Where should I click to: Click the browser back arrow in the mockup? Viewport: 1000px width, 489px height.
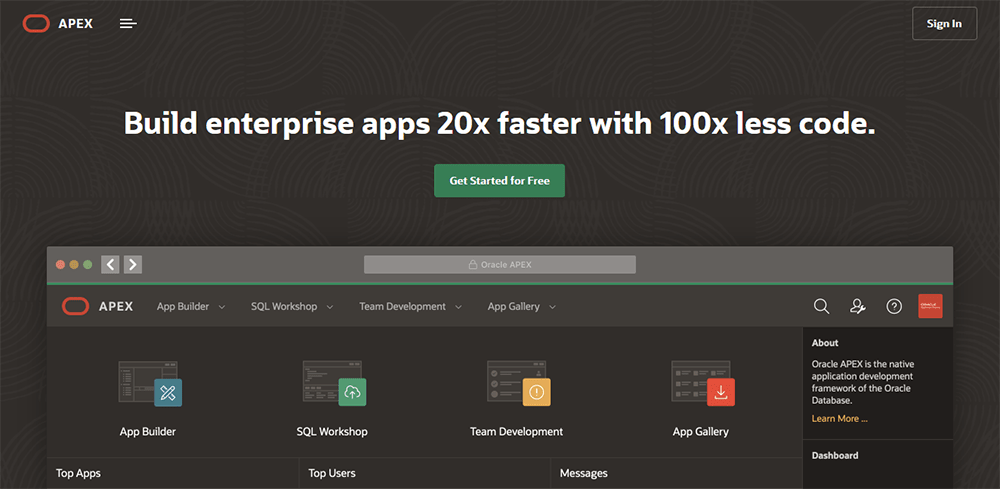point(110,264)
